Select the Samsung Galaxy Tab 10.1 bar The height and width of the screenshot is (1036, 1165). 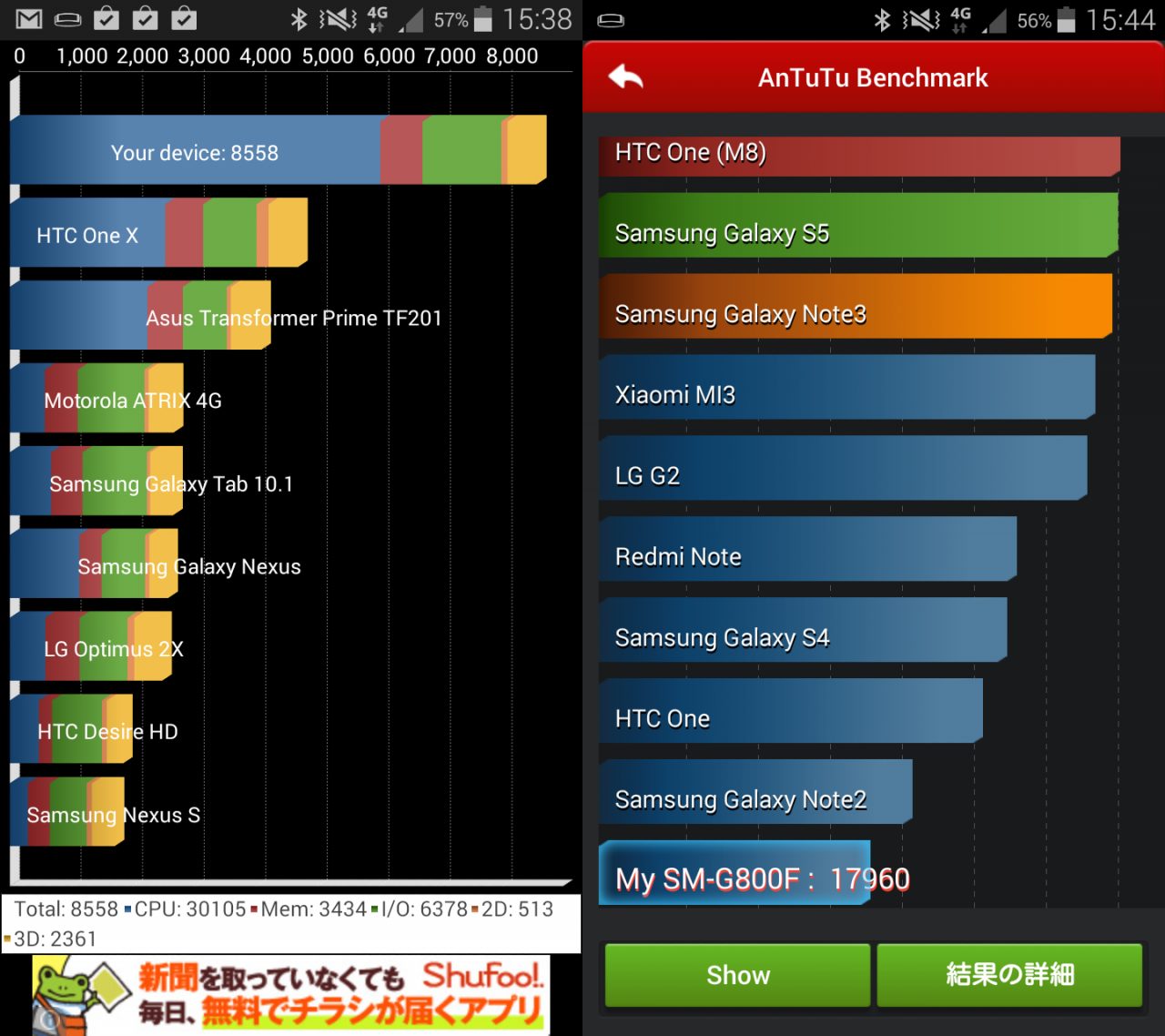click(x=97, y=482)
